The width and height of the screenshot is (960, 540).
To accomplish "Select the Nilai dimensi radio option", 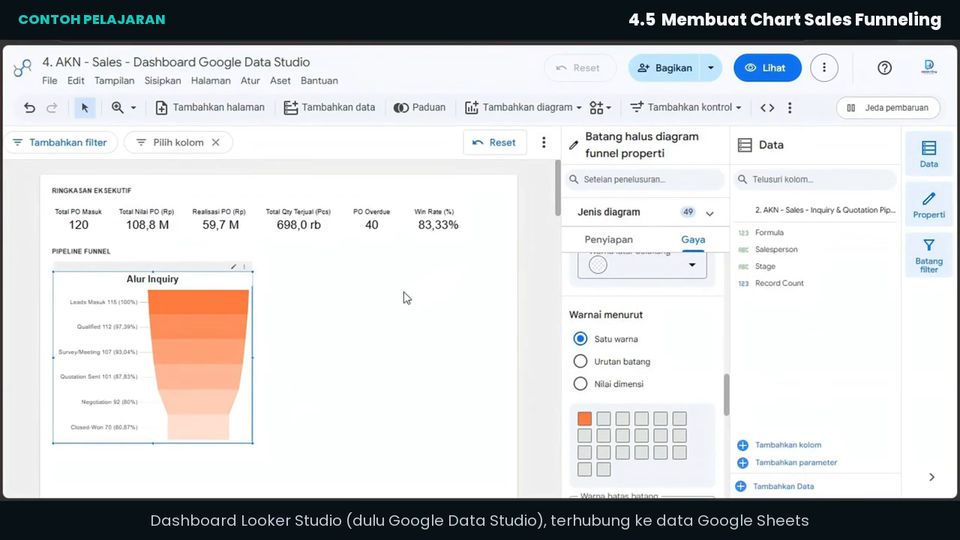I will click(x=580, y=384).
